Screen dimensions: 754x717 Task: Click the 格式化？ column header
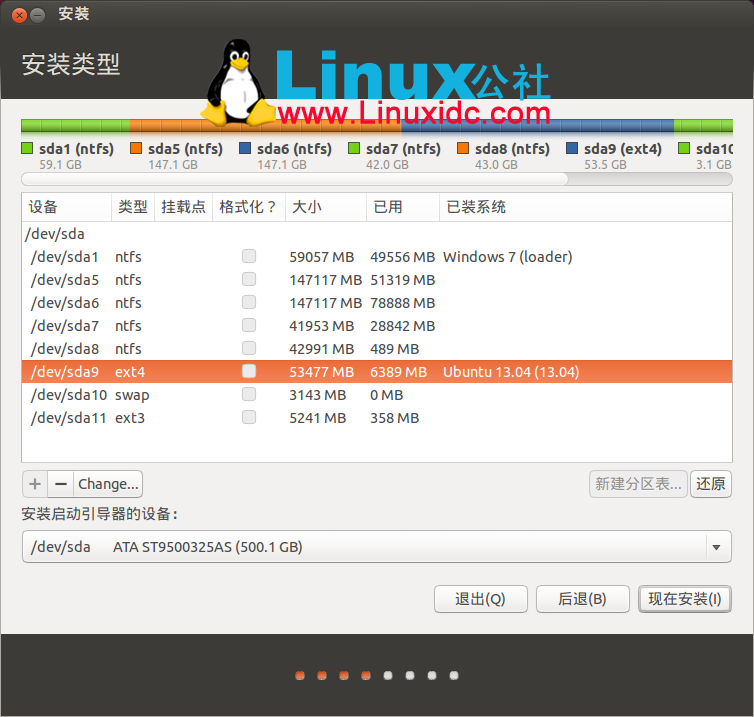coord(249,207)
